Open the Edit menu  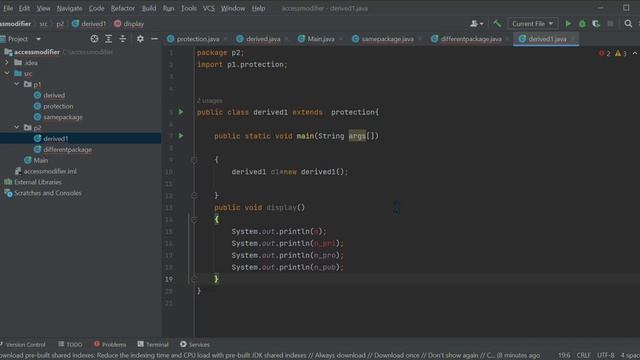[24, 8]
